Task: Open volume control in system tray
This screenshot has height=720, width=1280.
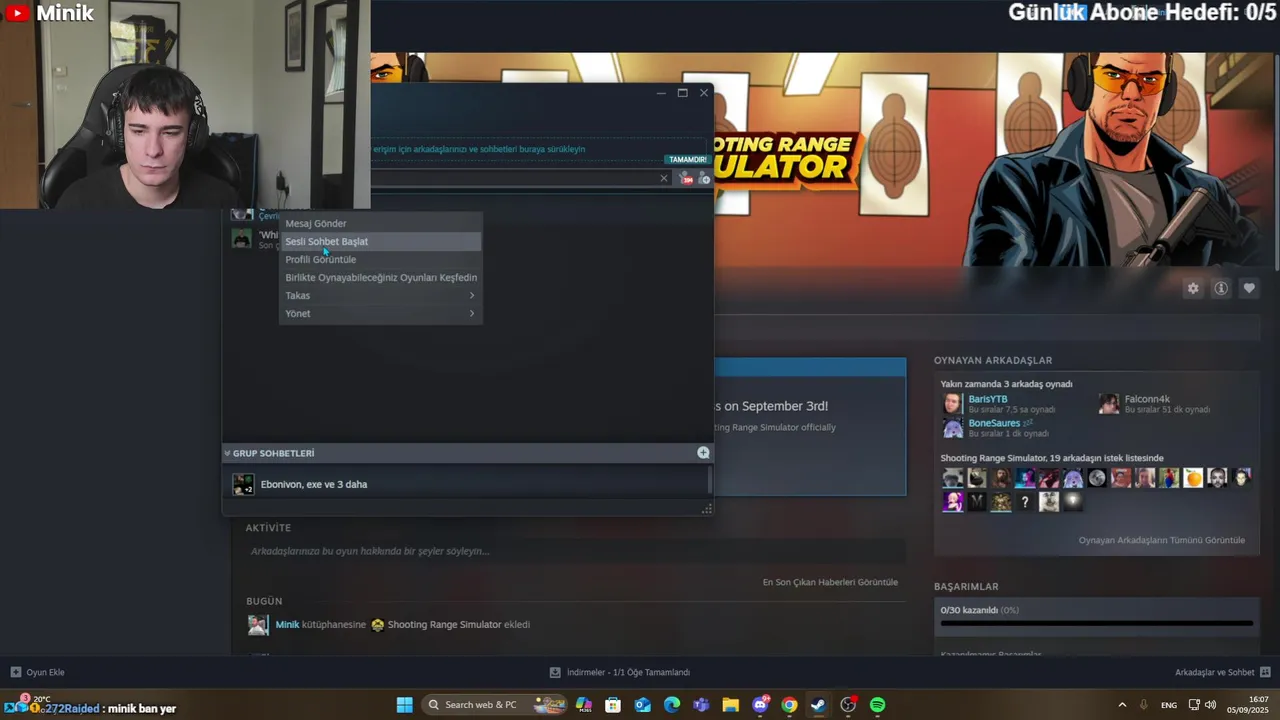Action: click(x=1211, y=705)
